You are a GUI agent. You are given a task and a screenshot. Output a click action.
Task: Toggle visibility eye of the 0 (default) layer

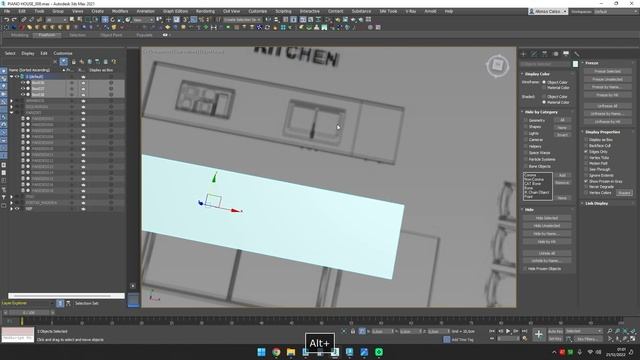pos(17,76)
